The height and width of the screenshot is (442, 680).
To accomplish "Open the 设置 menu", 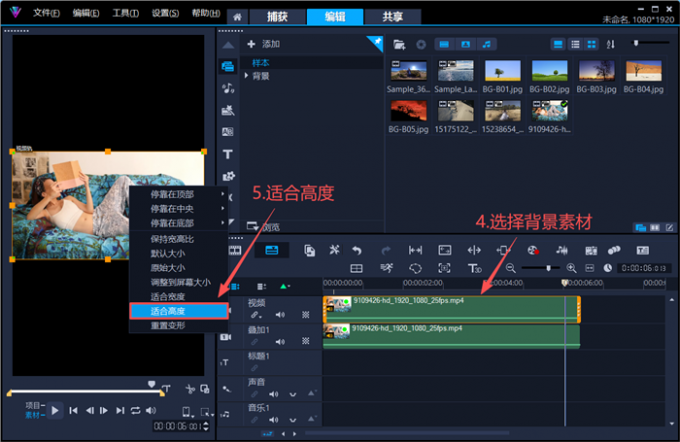I will 165,13.
